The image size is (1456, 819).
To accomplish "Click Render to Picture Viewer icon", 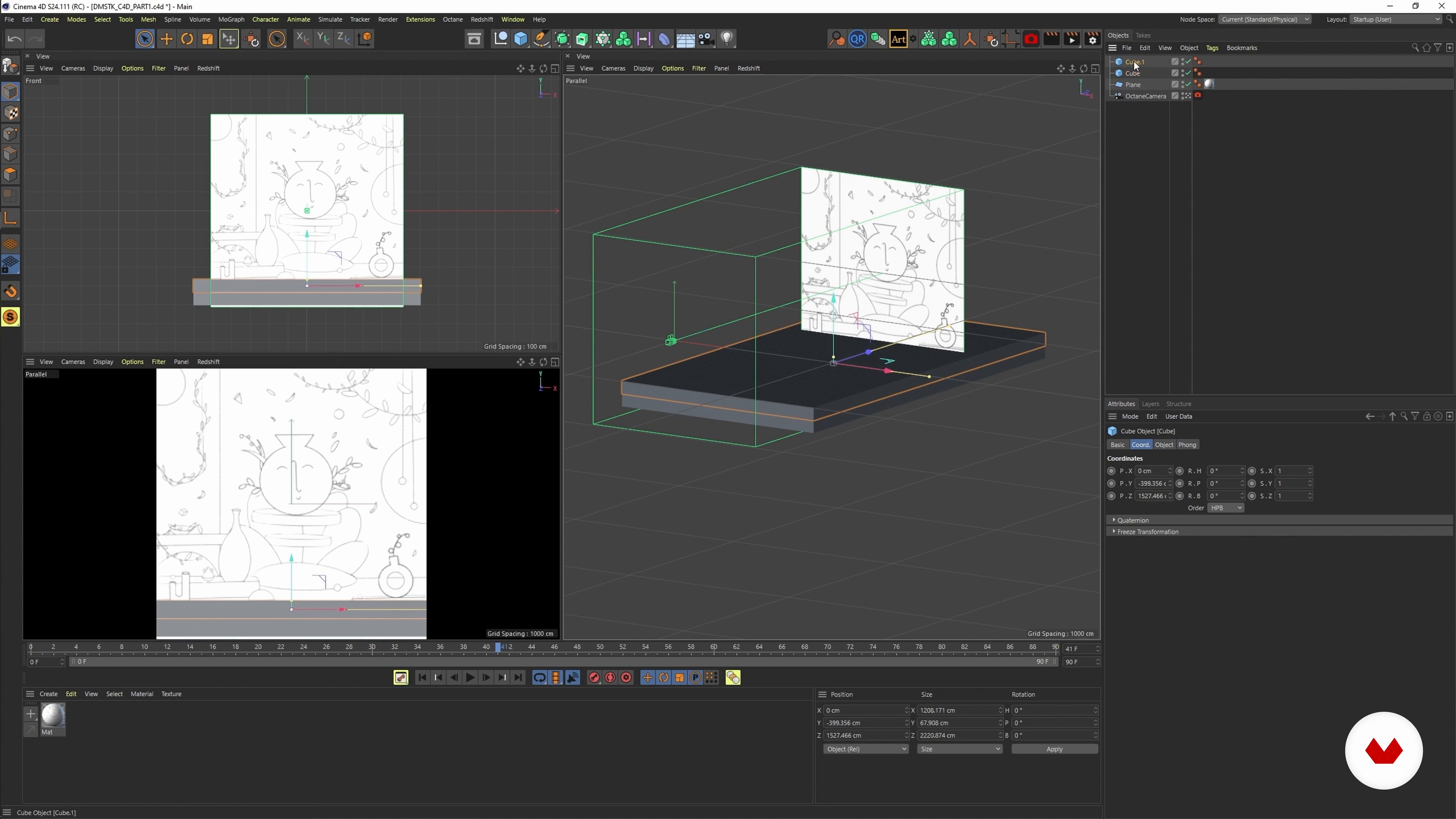I will [1072, 39].
